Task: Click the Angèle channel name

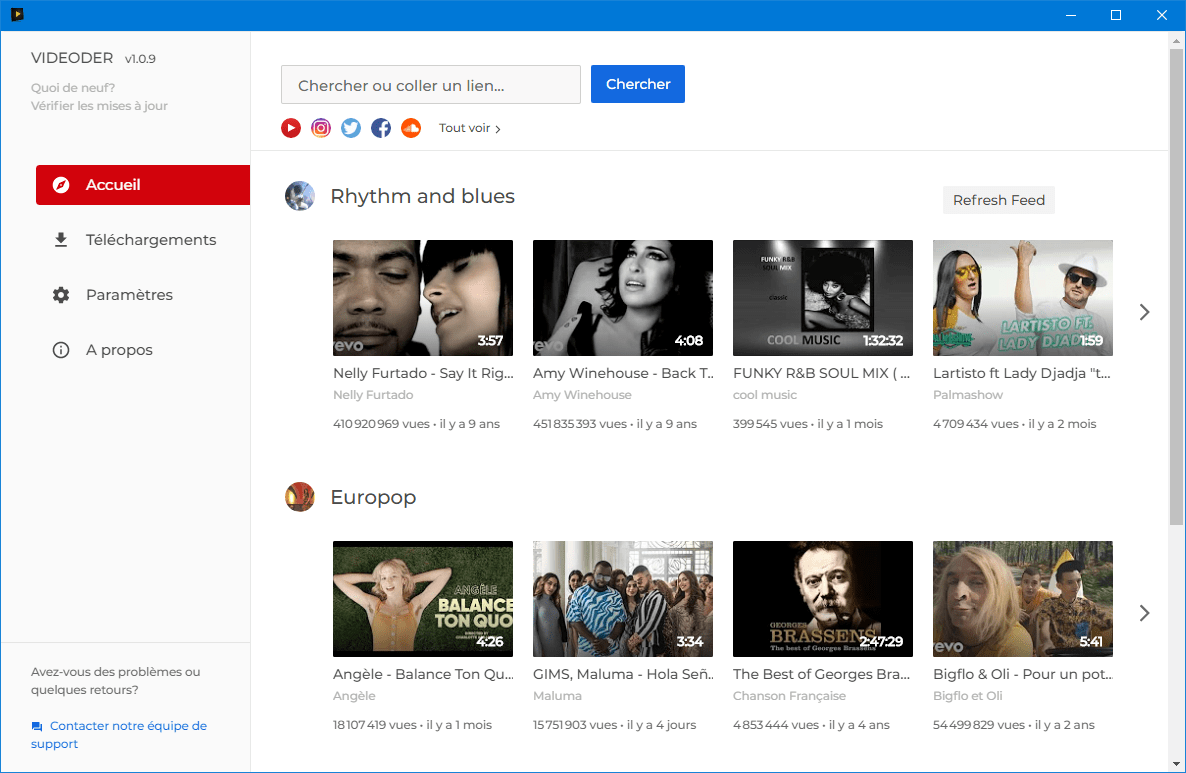Action: click(x=354, y=696)
